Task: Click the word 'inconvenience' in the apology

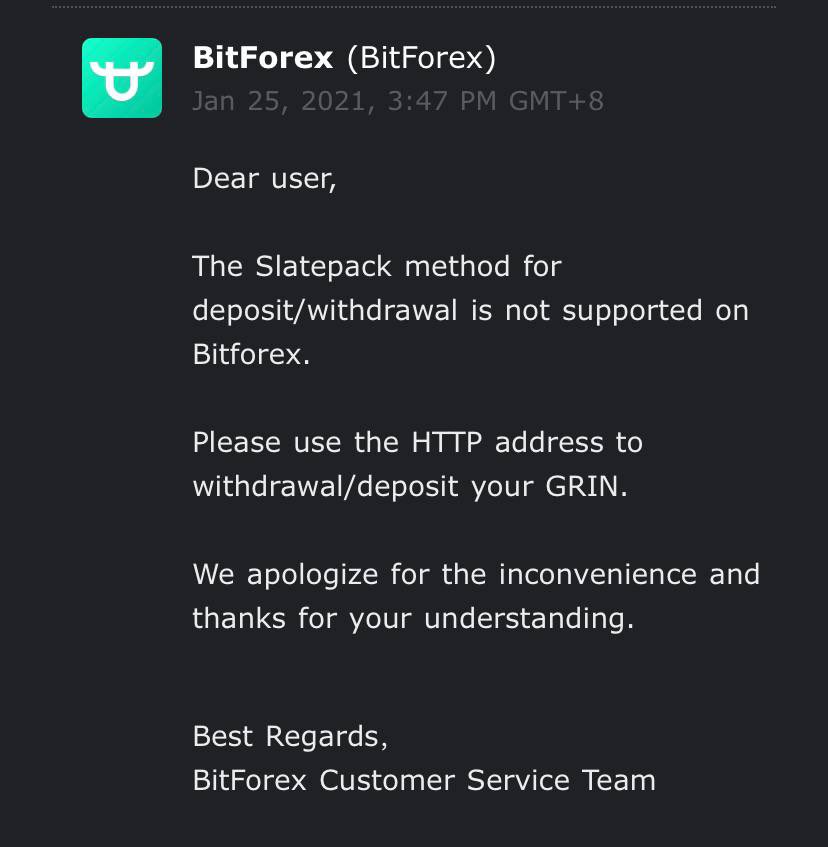Action: pyautogui.click(x=597, y=574)
